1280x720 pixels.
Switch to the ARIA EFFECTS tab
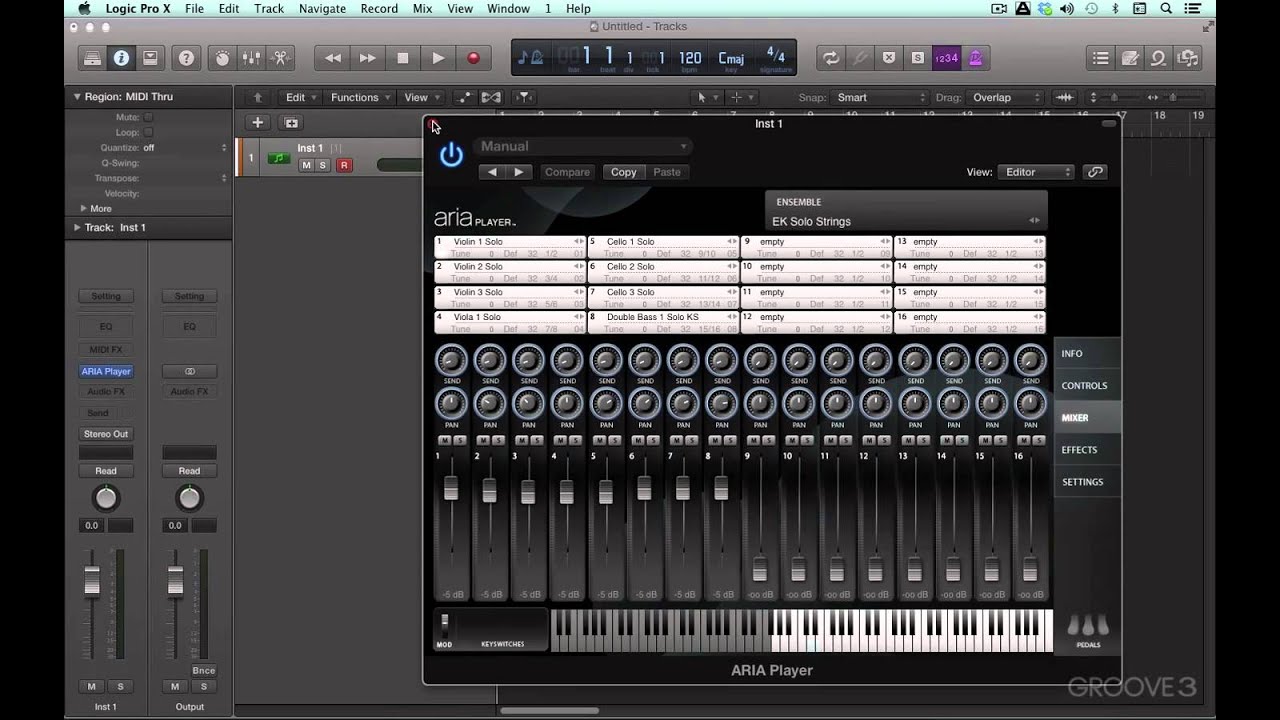[x=1087, y=449]
